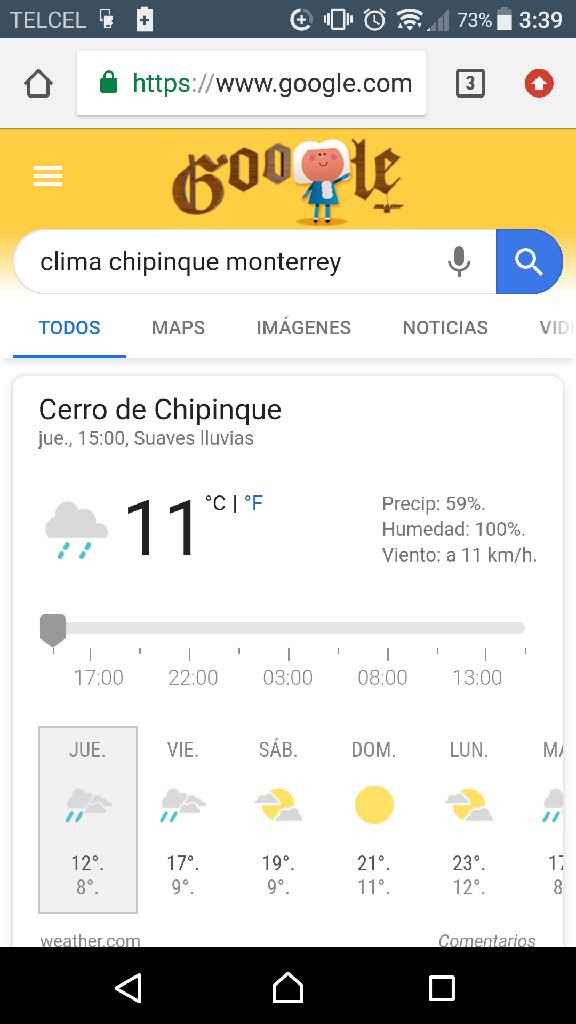Image resolution: width=576 pixels, height=1024 pixels.
Task: Tap the red browser icon beside the tab counter
Action: [538, 83]
